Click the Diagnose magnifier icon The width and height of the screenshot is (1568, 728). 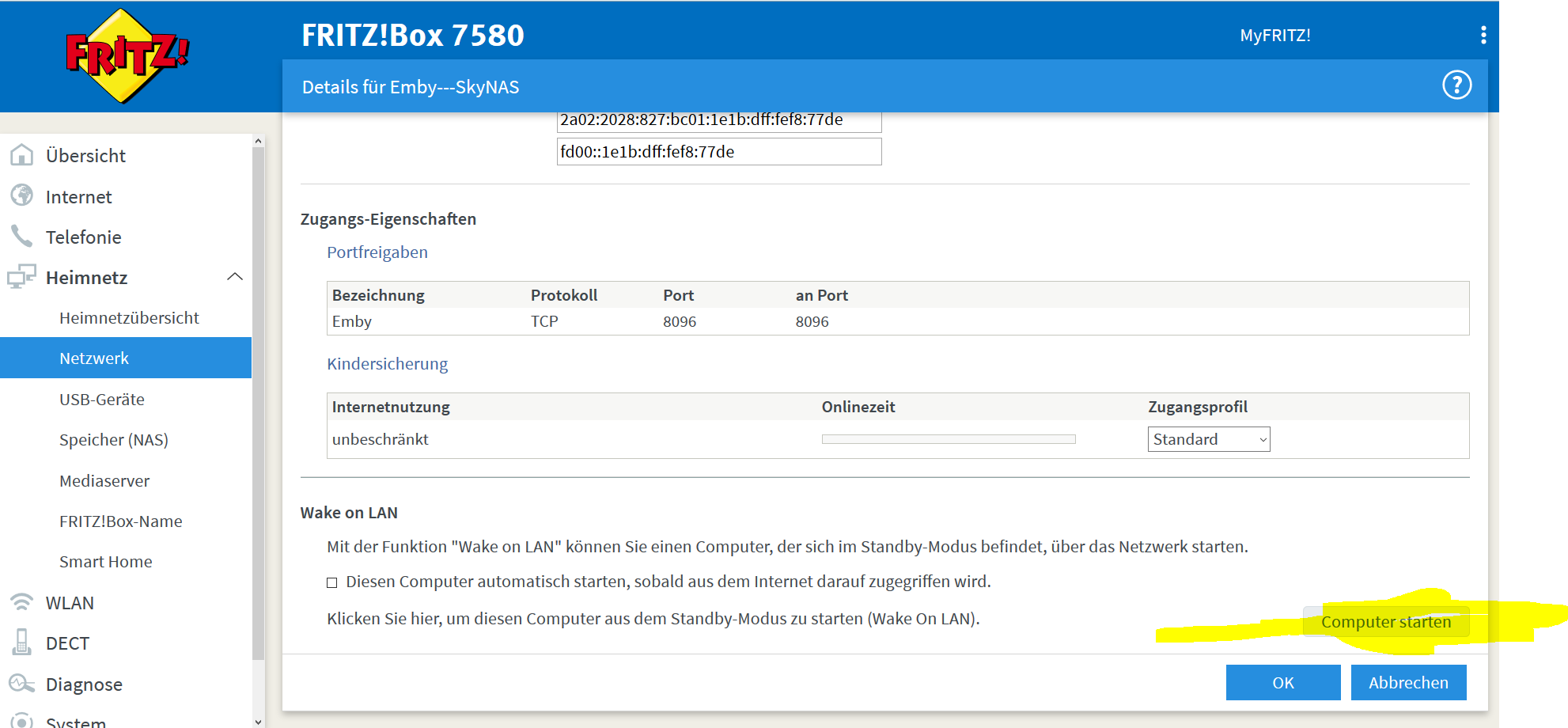(x=22, y=683)
